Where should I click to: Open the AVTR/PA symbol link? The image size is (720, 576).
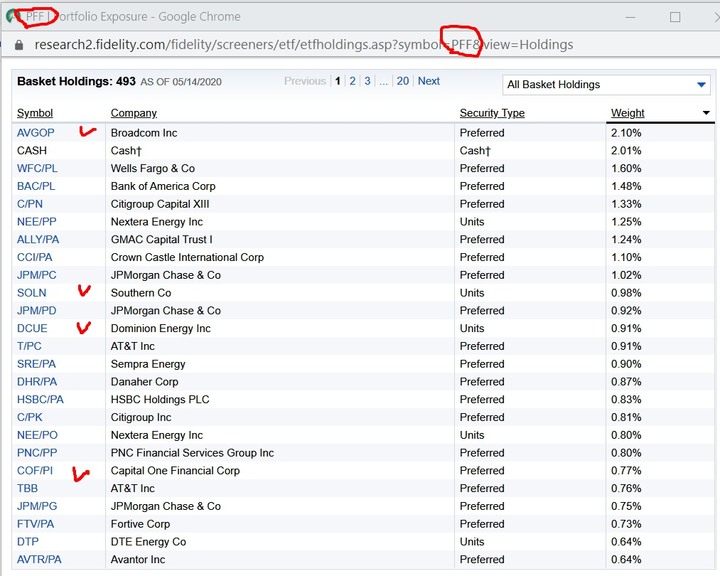tap(39, 559)
